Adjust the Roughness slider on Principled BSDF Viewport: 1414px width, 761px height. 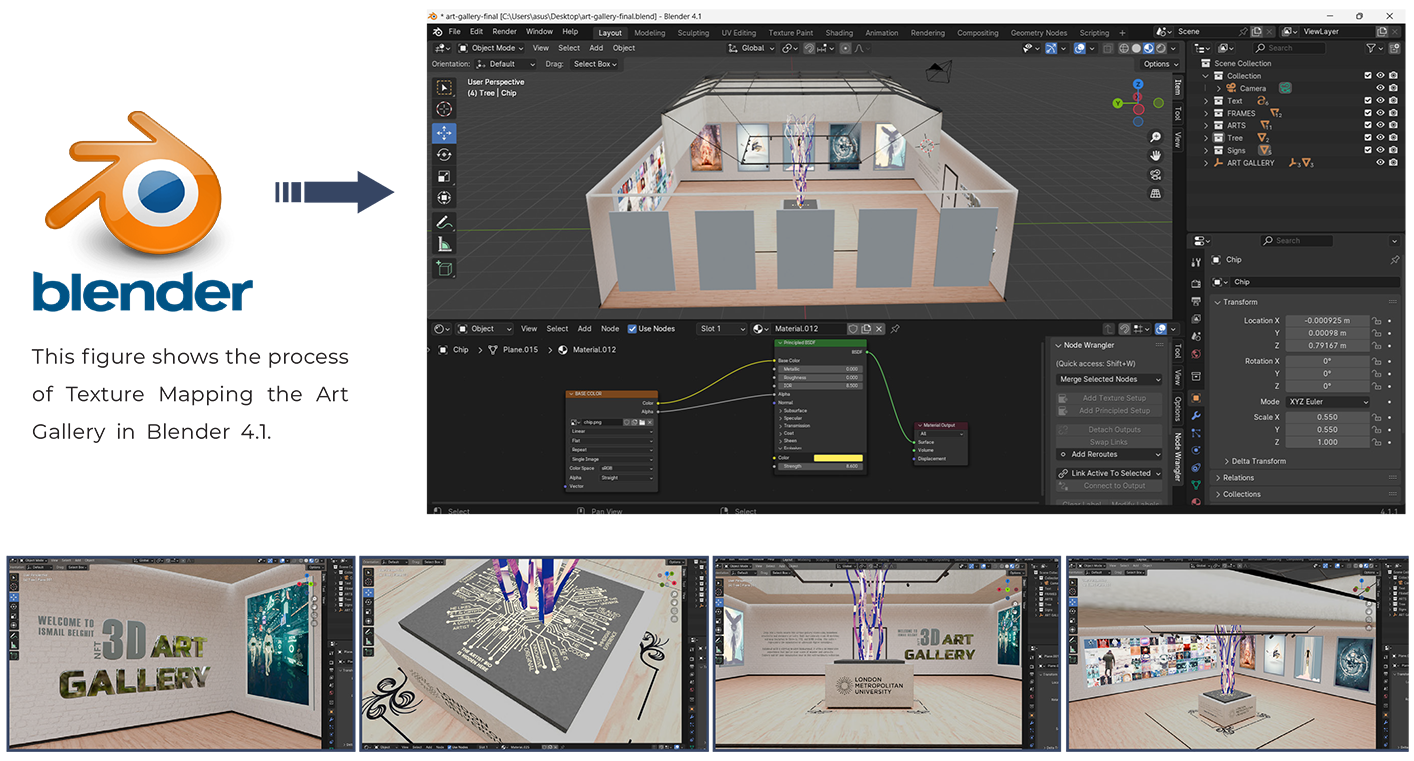tap(820, 377)
